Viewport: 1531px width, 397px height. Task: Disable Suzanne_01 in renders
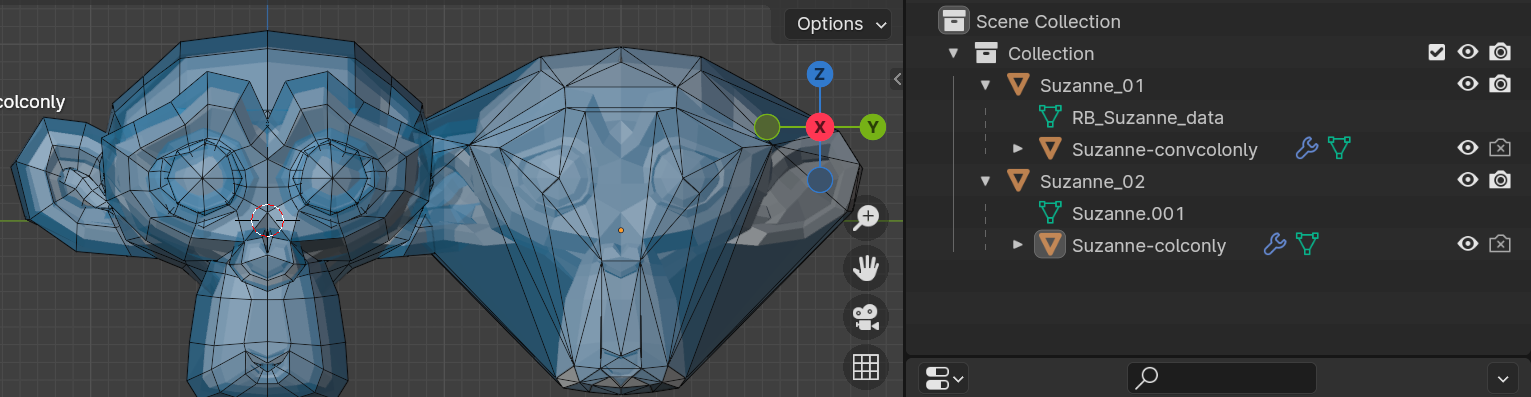pos(1500,84)
